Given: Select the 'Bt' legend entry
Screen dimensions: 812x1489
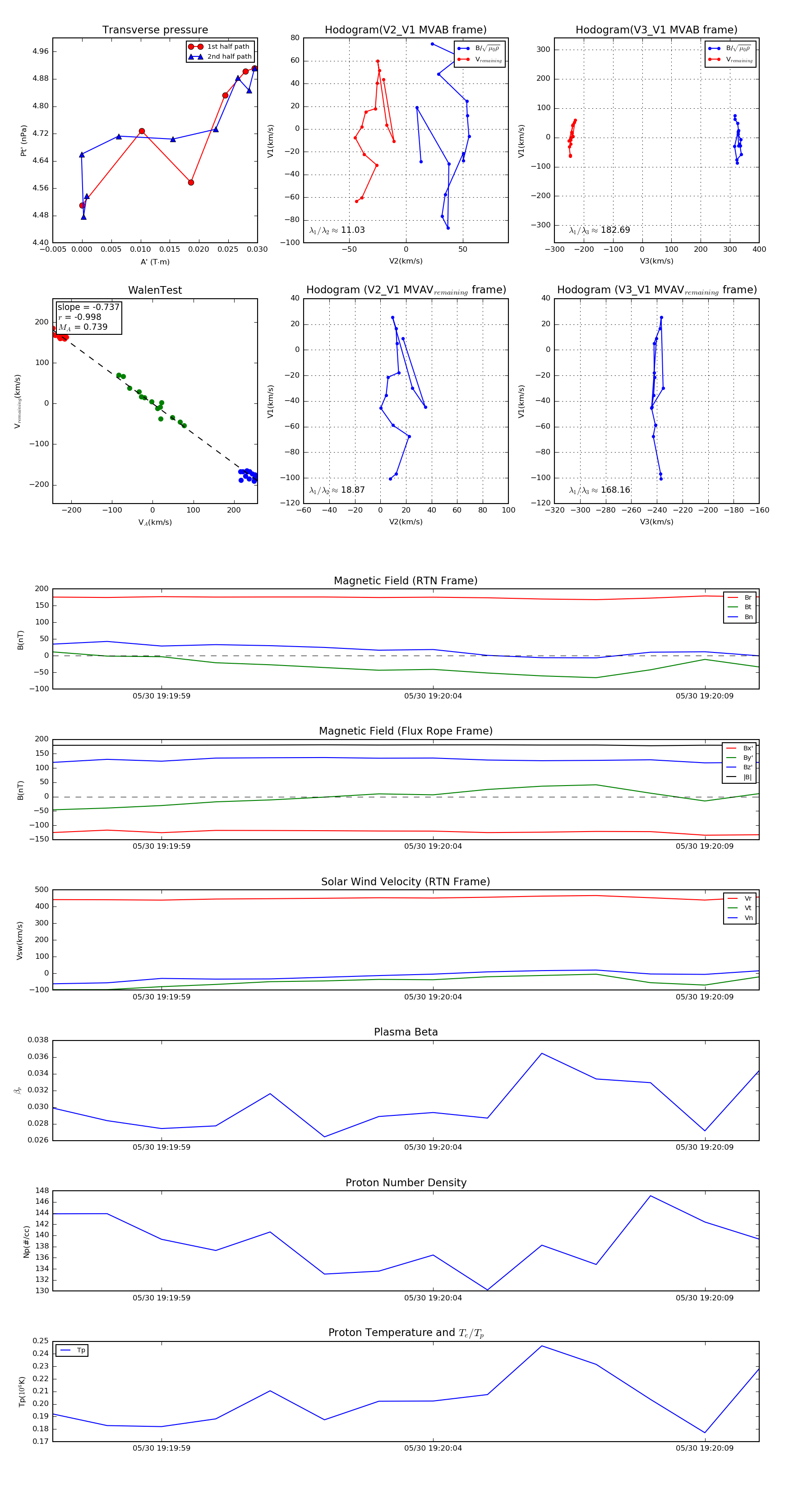Looking at the screenshot, I should tap(740, 607).
